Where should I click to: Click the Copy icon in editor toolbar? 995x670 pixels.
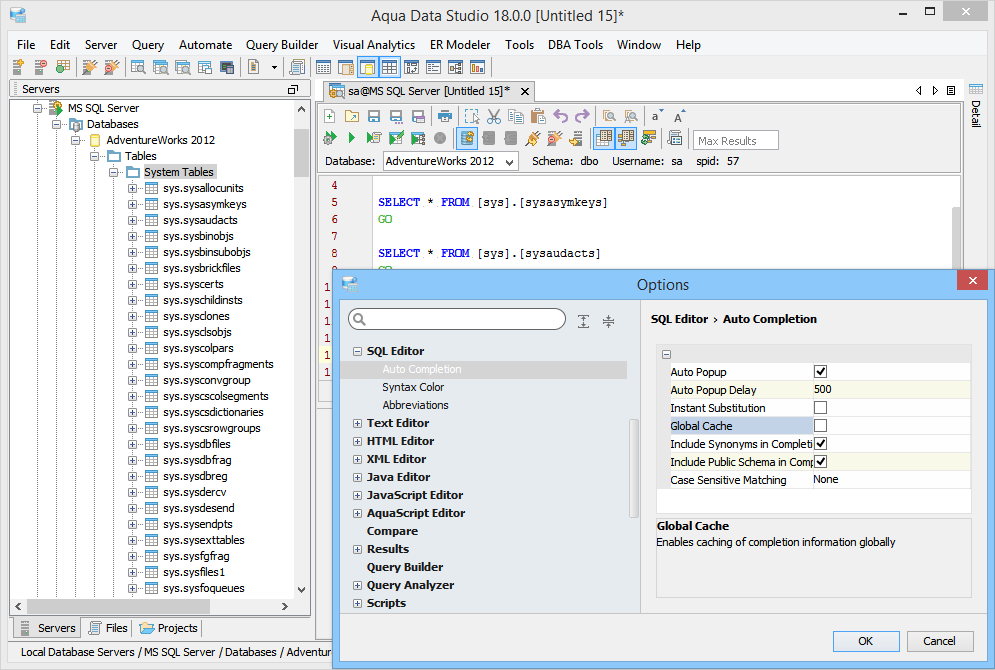coord(516,116)
